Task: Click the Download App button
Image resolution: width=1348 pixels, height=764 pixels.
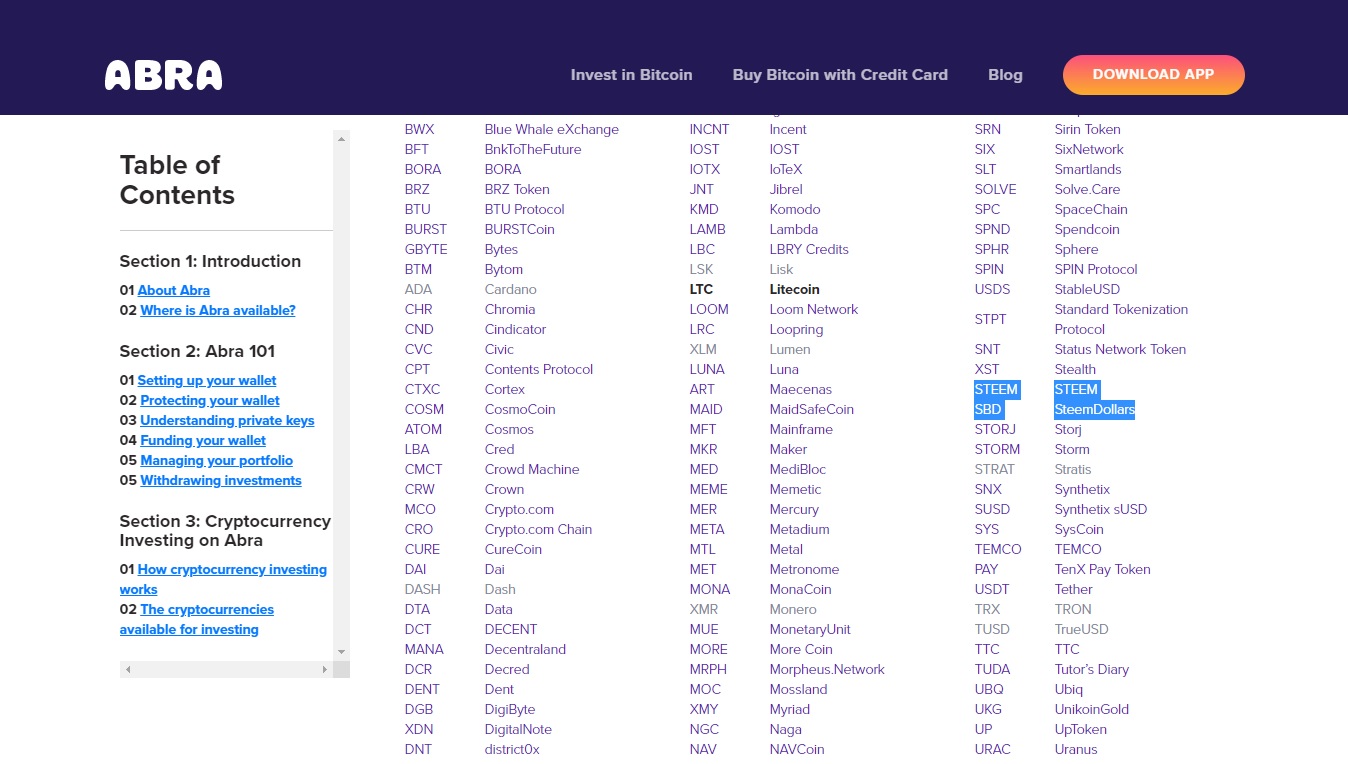Action: [1153, 75]
